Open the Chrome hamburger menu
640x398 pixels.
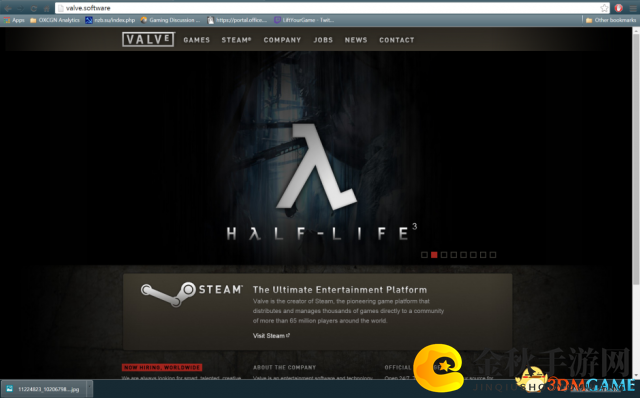[x=632, y=8]
